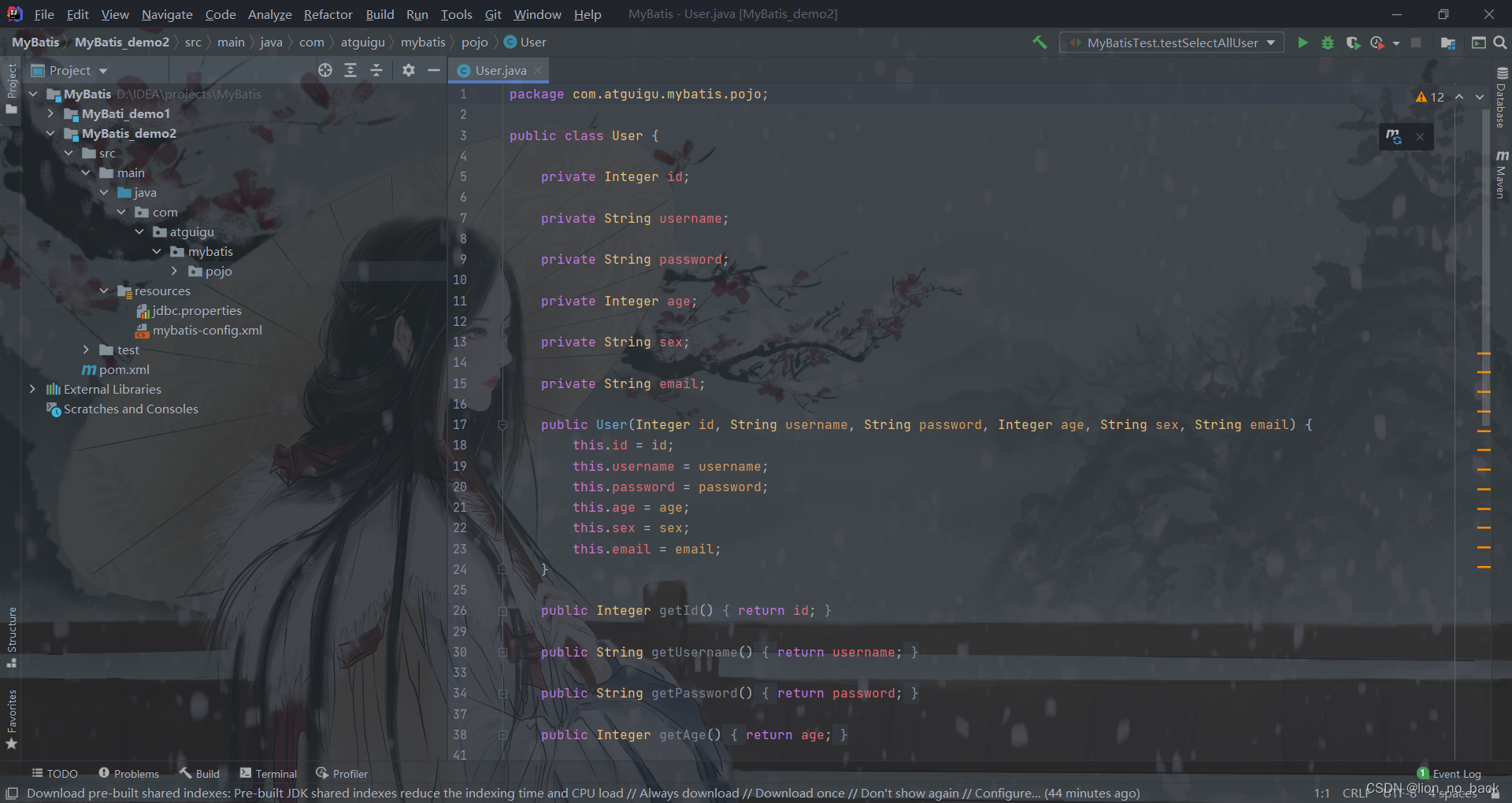The height and width of the screenshot is (803, 1512).
Task: Open the Problems tool window
Action: (x=128, y=773)
